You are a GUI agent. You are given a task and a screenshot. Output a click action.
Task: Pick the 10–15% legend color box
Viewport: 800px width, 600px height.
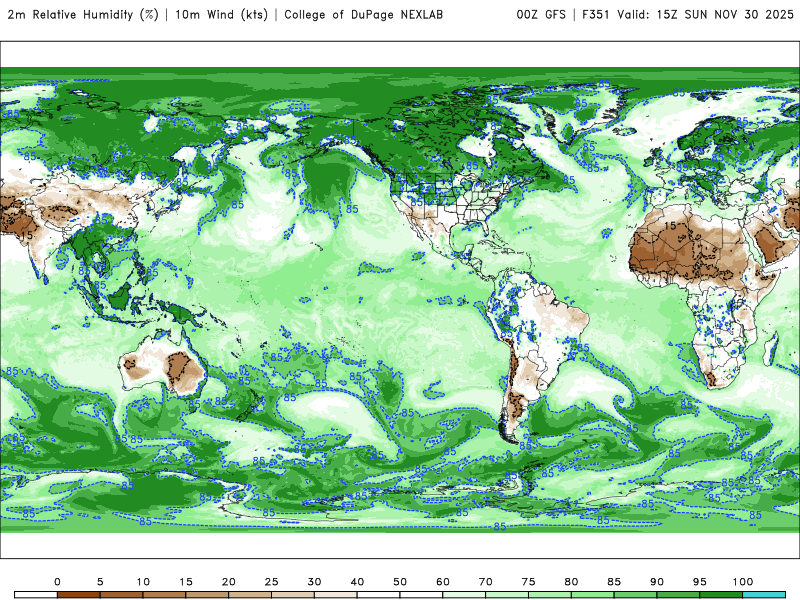coord(164,595)
